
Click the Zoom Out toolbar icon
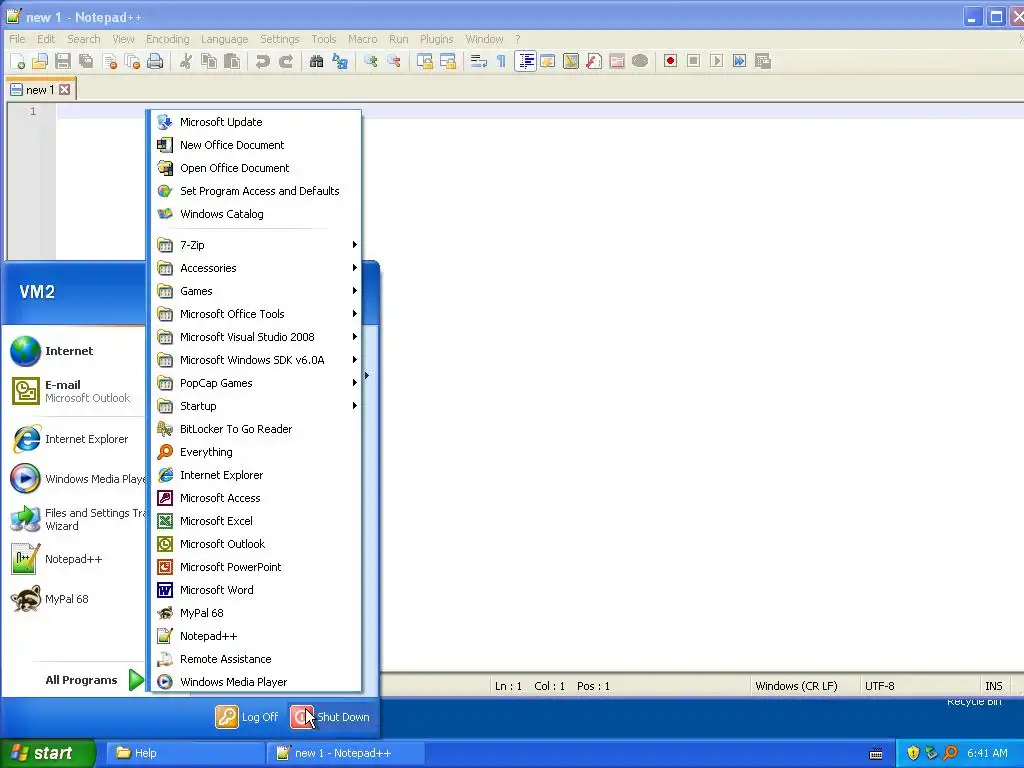(394, 61)
